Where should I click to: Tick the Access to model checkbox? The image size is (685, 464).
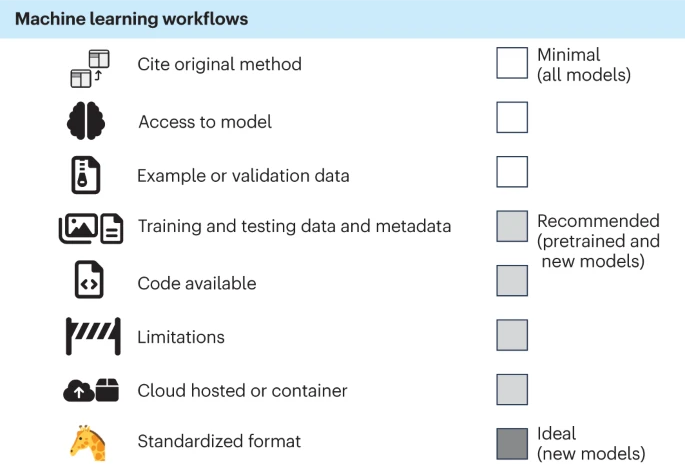[512, 118]
